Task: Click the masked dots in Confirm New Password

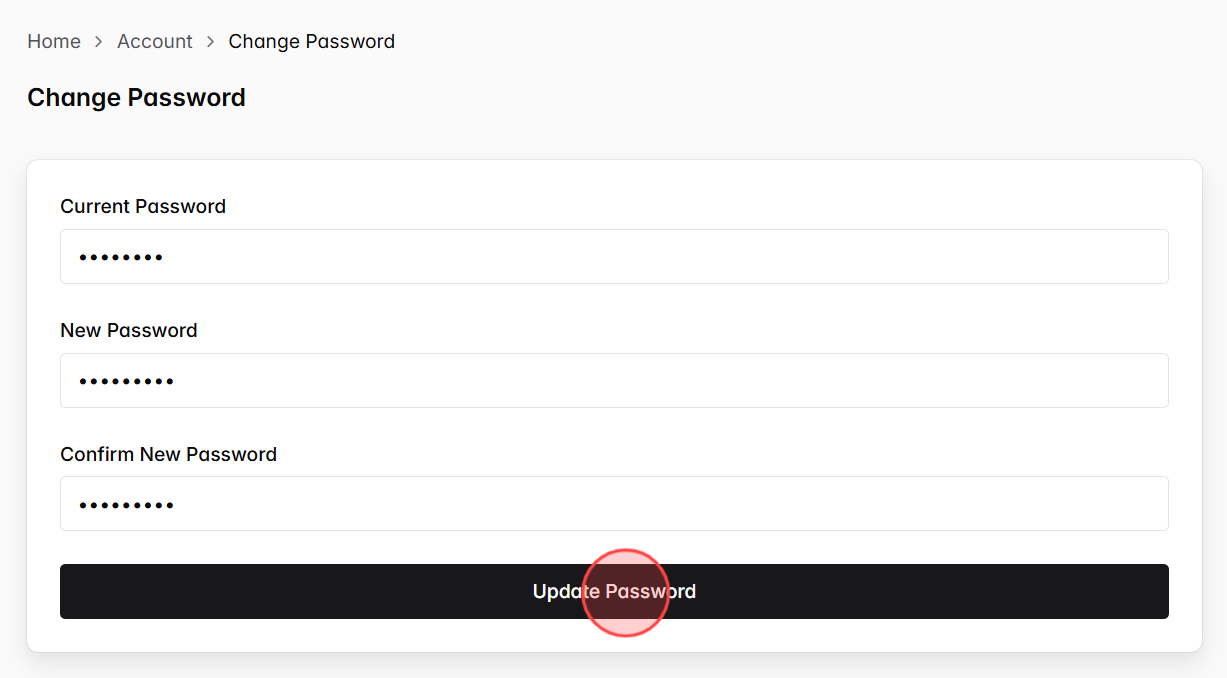Action: coord(126,503)
